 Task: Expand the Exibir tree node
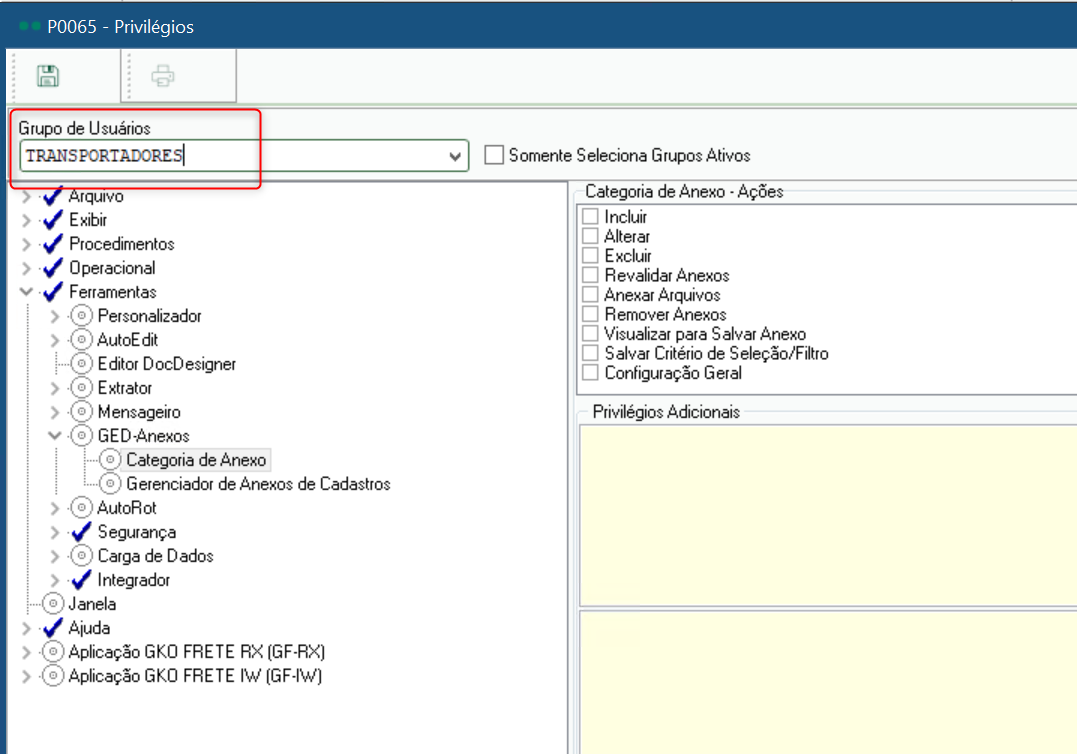[26, 220]
